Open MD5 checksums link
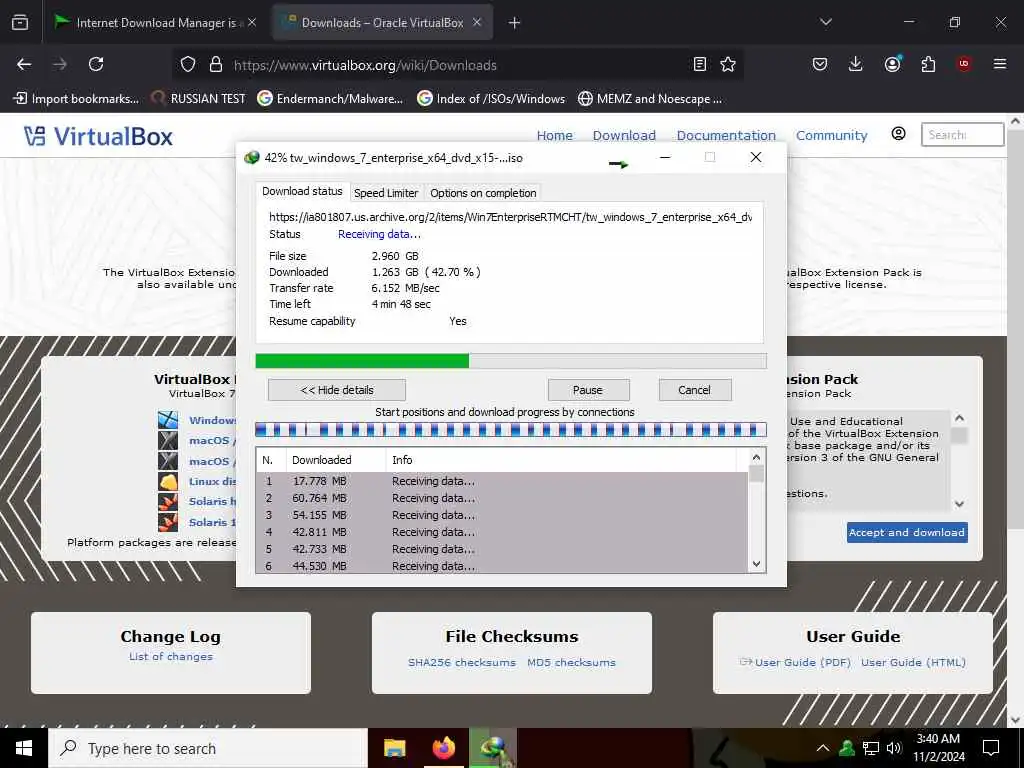The width and height of the screenshot is (1024, 768). pos(571,662)
